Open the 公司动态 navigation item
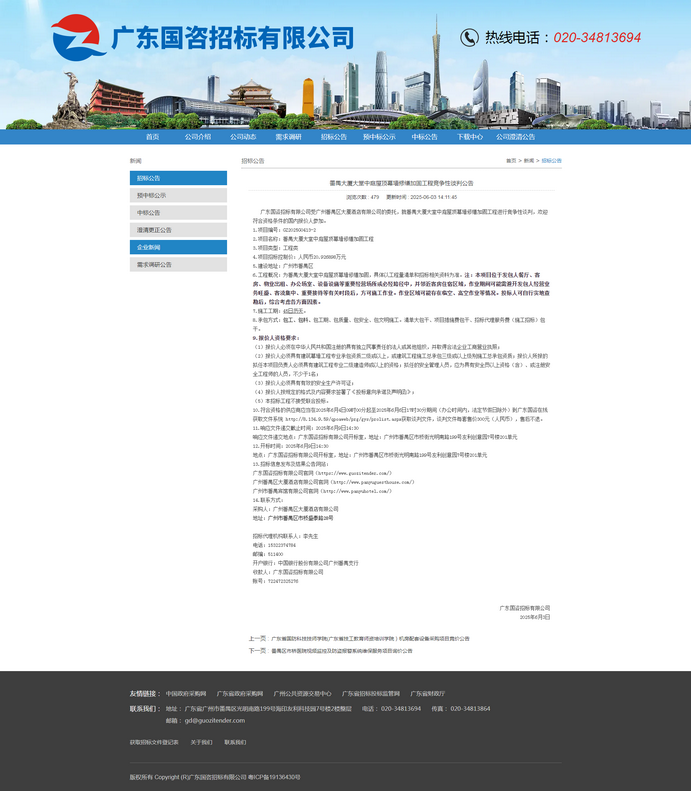Viewport: 691px width, 791px height. tap(243, 137)
